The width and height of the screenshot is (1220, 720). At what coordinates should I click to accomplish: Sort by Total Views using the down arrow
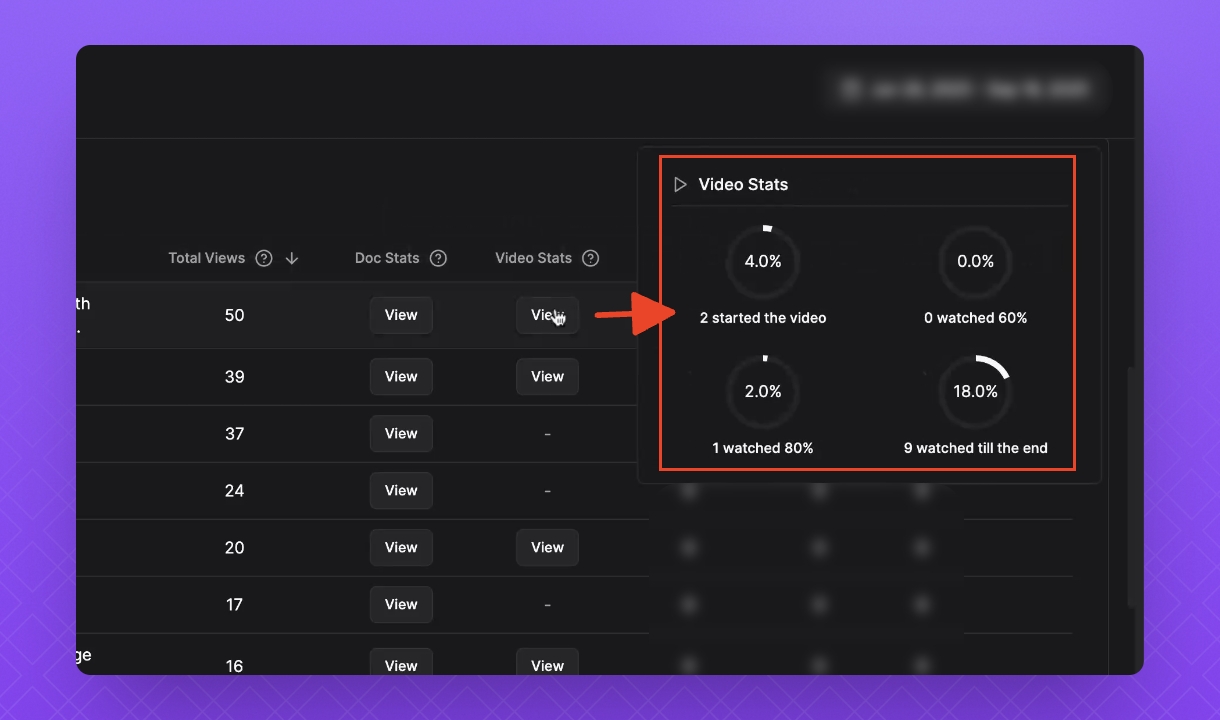click(292, 258)
